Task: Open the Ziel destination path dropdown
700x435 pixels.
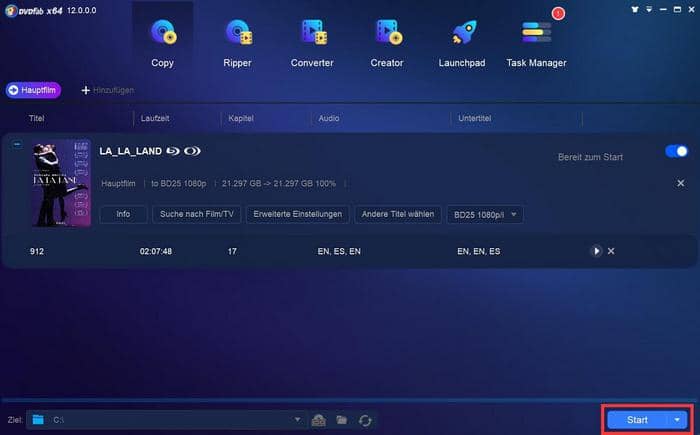Action: (x=297, y=420)
